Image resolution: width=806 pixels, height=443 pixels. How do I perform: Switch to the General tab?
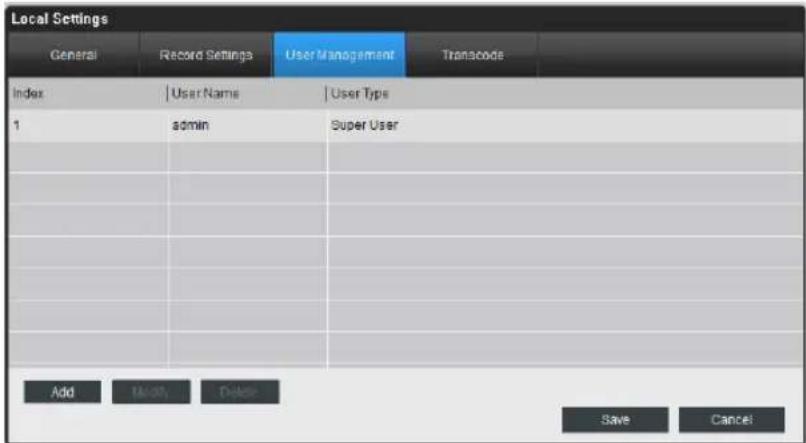click(x=74, y=55)
